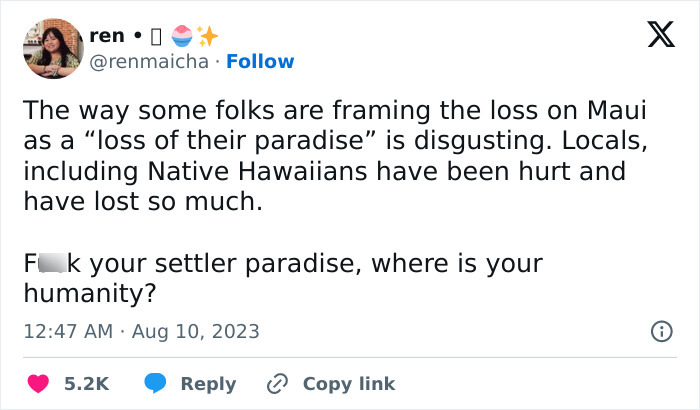Click the chain icon beside Copy link
The image size is (700, 410).
coord(277,383)
